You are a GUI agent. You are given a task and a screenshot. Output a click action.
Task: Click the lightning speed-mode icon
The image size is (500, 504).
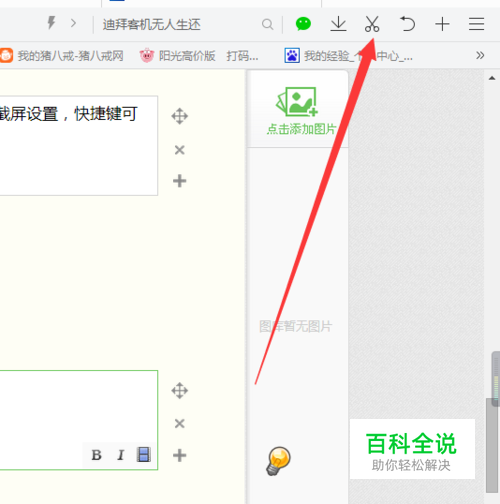[x=51, y=23]
